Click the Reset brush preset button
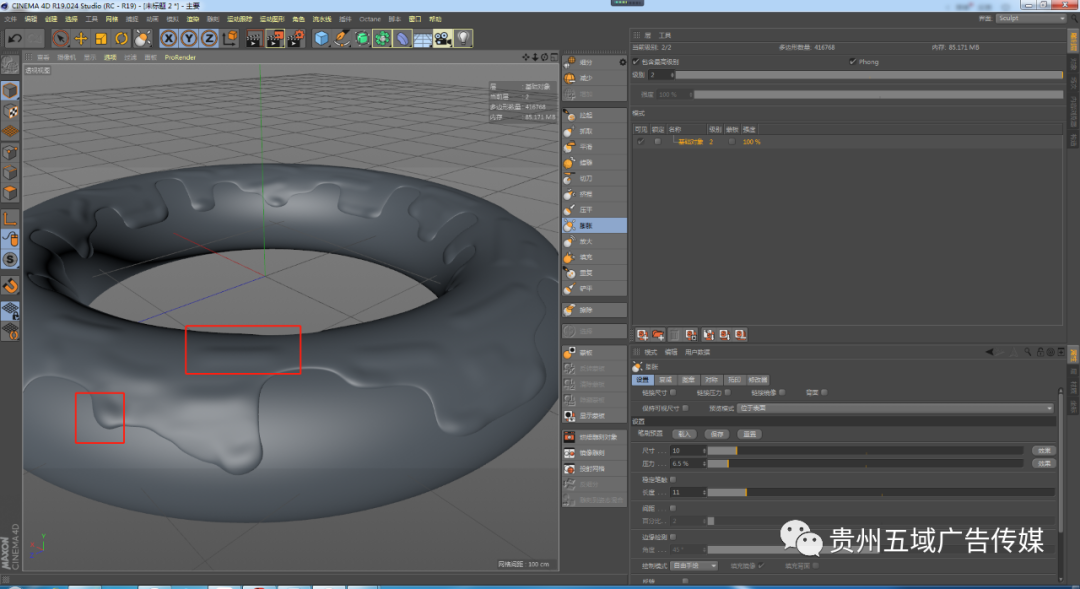 tap(749, 434)
